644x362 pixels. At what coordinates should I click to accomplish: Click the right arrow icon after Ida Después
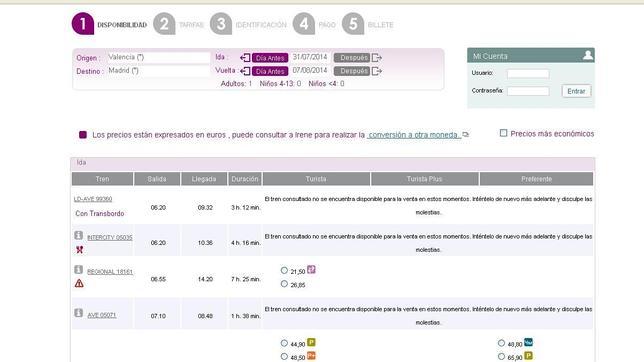coord(377,58)
